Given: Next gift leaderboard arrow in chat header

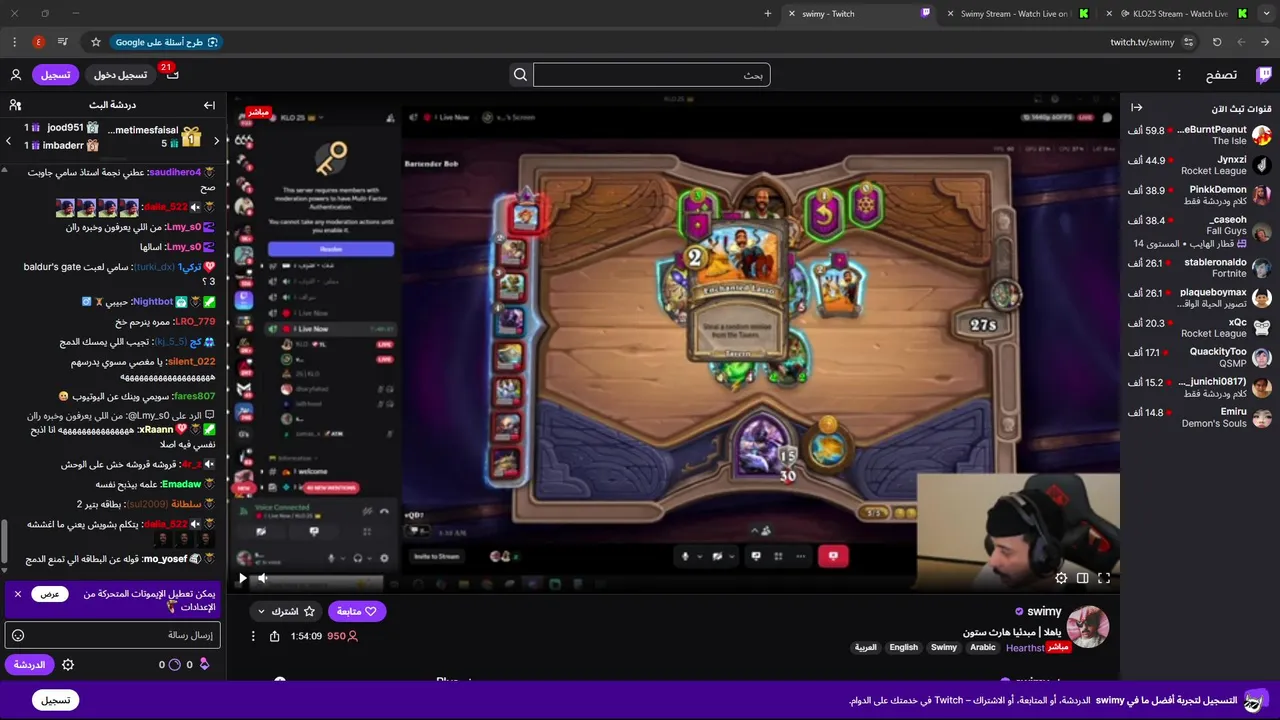Looking at the screenshot, I should pos(8,141).
